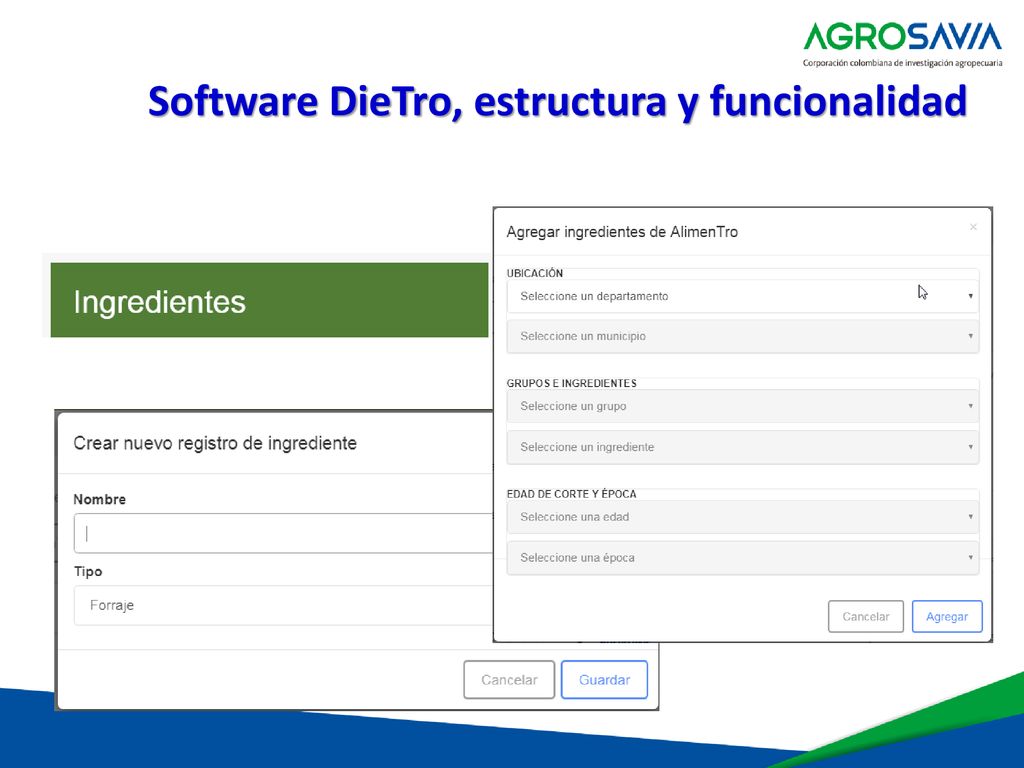Open the 'Seleccione un municipio' dropdown
This screenshot has width=1024, height=768.
coord(743,336)
